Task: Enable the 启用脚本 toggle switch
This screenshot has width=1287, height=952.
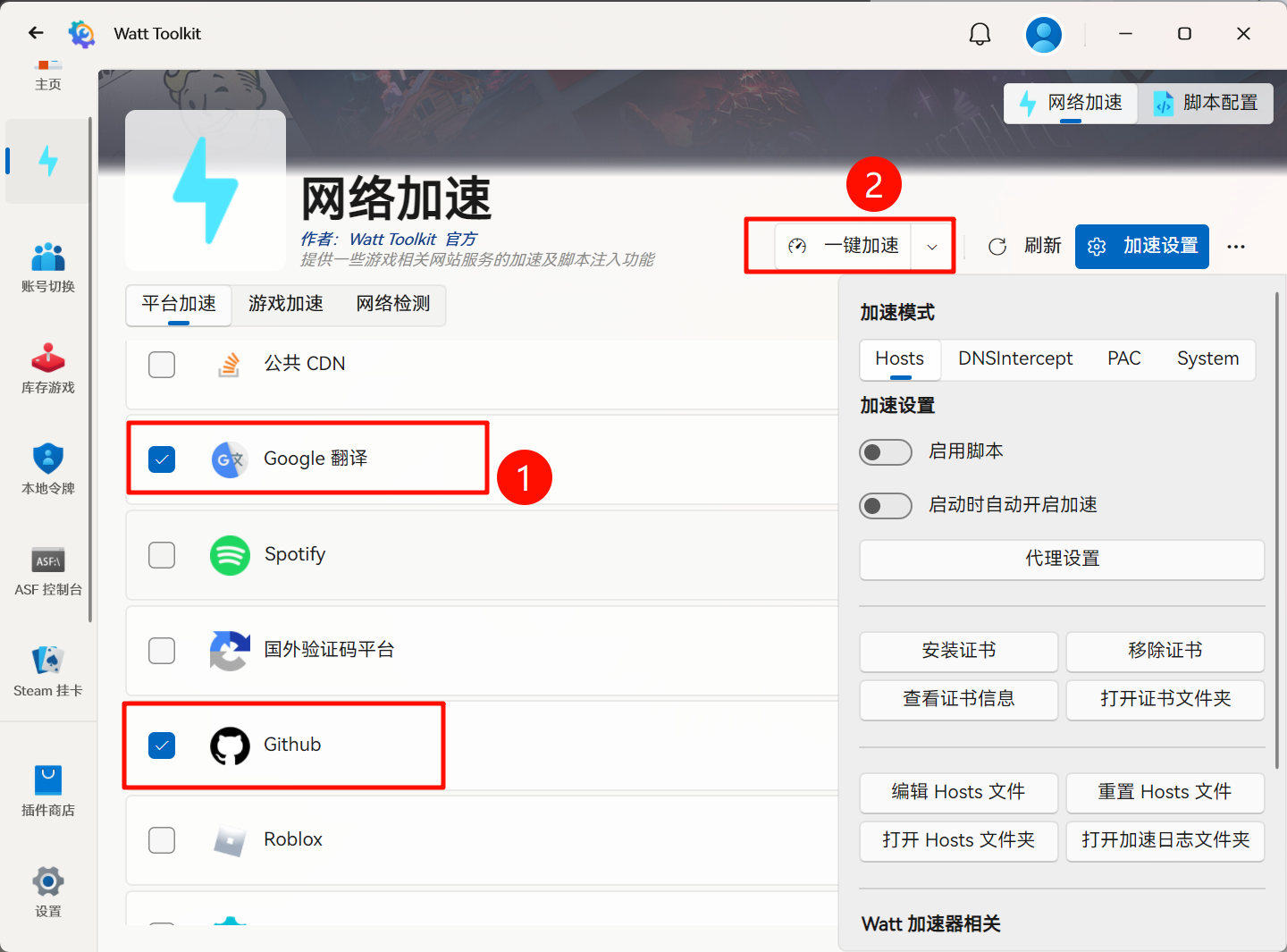Action: tap(885, 452)
